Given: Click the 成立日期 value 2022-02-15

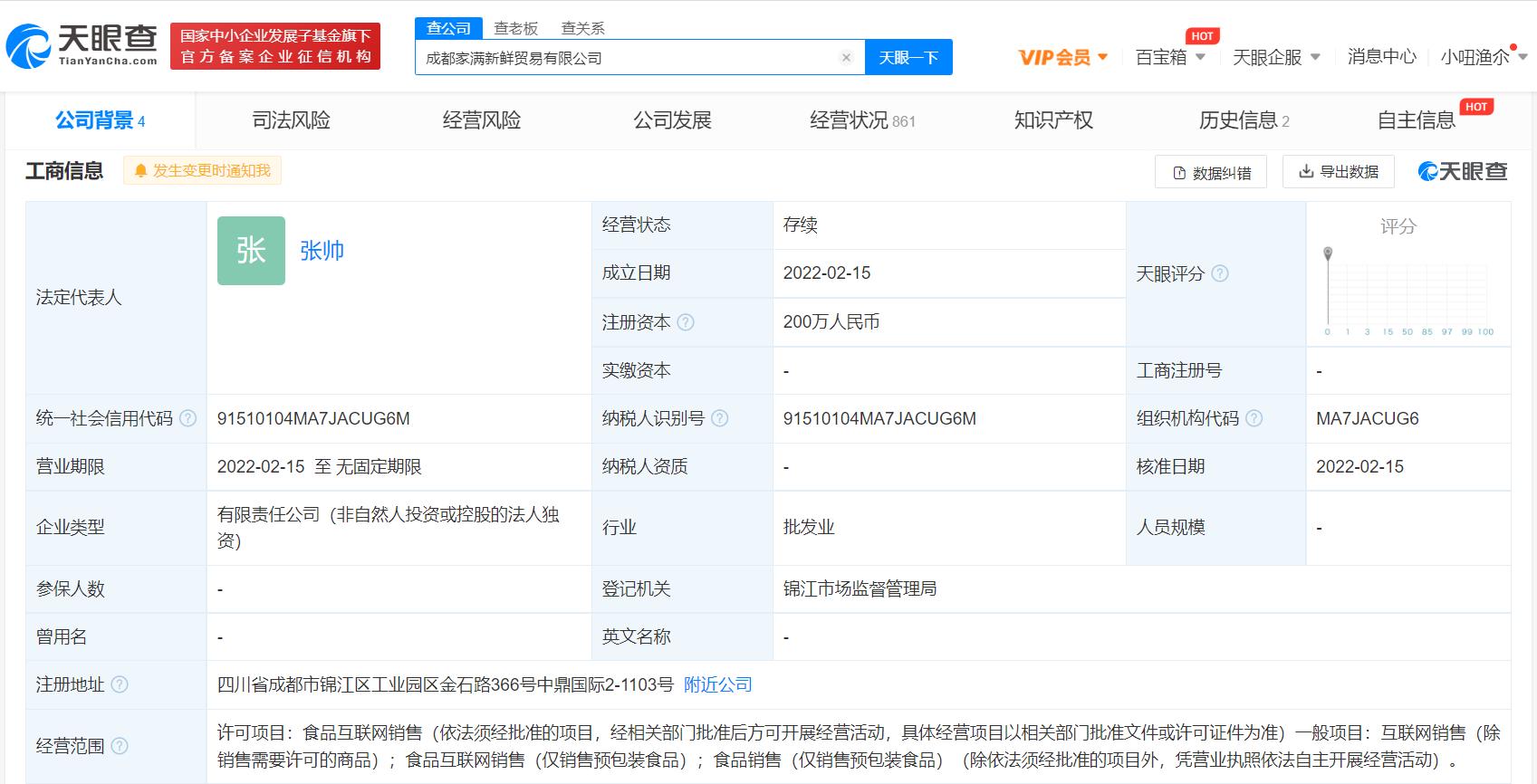Looking at the screenshot, I should pos(827,272).
